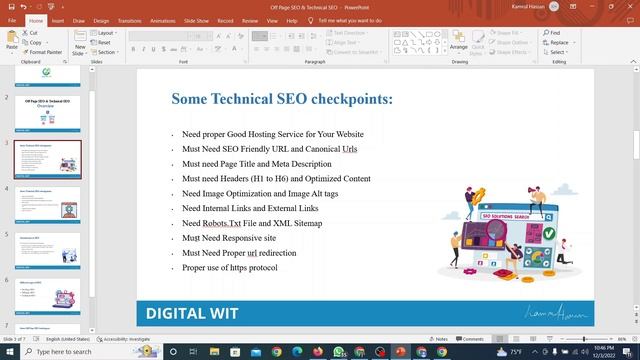Click Accessibility: Investigate in status bar
The width and height of the screenshot is (640, 360).
123,339
